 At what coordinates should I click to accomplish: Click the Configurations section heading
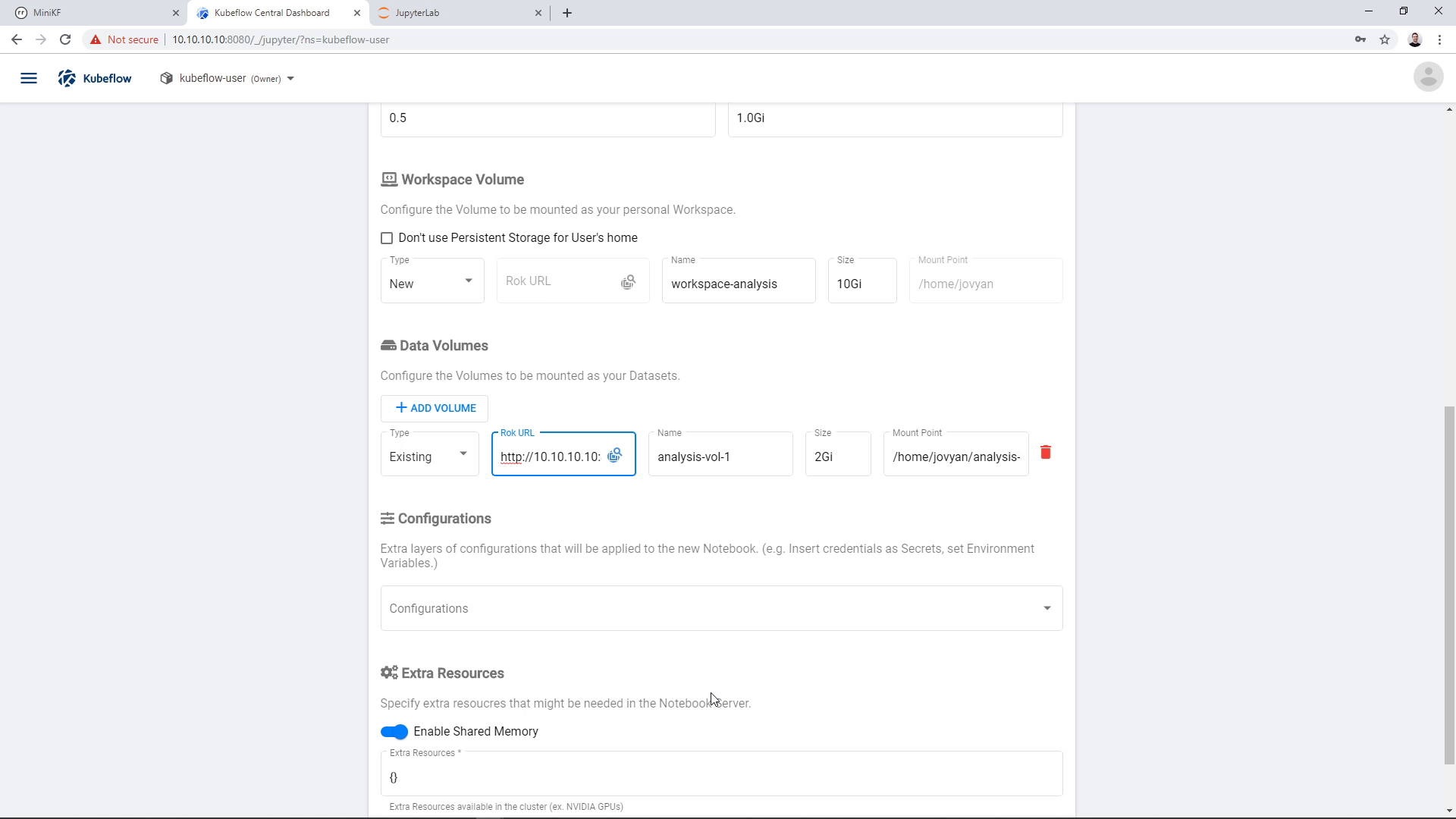436,519
